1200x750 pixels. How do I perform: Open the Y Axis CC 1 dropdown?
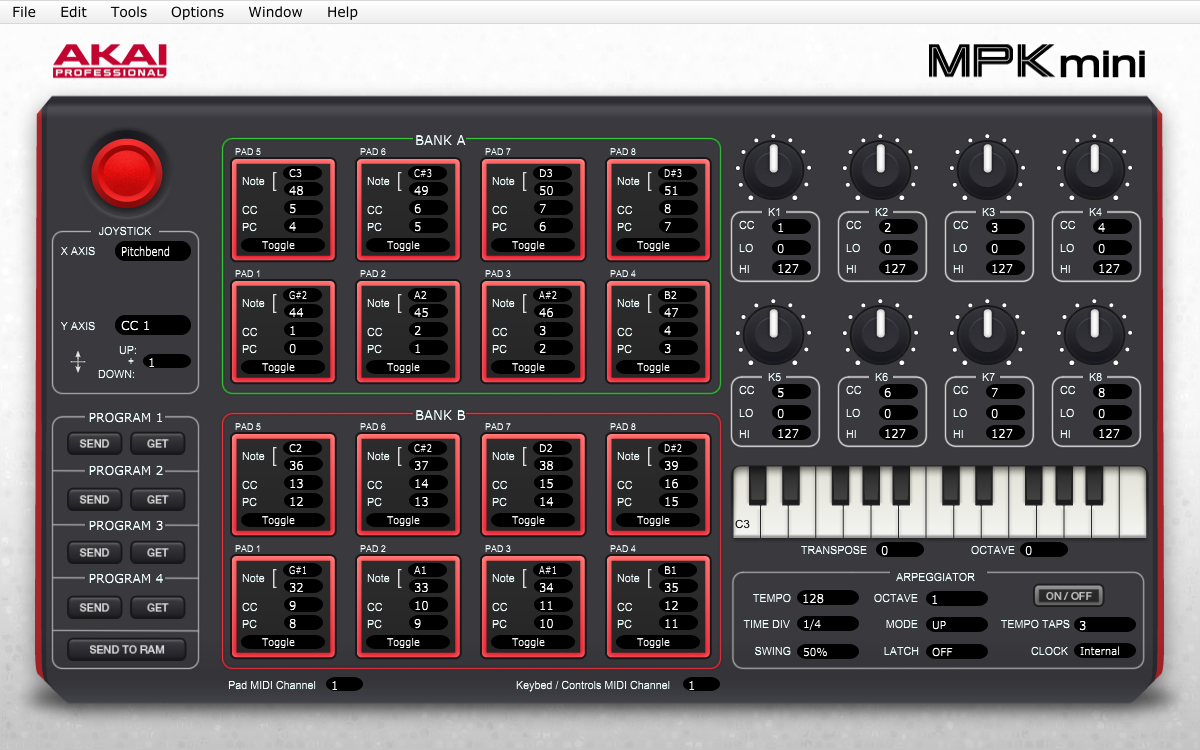point(152,325)
